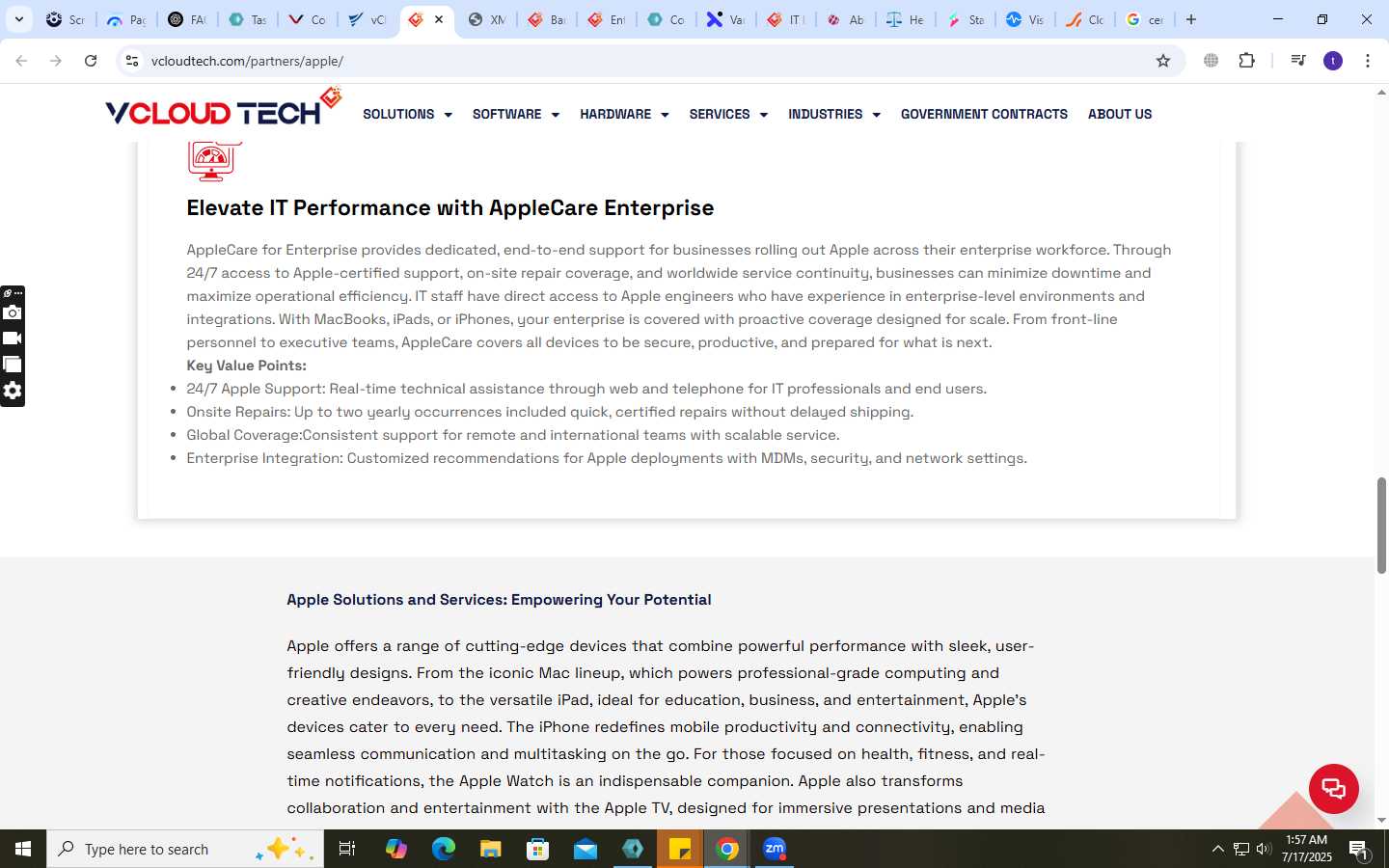Switch to the 'Bar' browser tab
The height and width of the screenshot is (868, 1389).
pyautogui.click(x=546, y=19)
